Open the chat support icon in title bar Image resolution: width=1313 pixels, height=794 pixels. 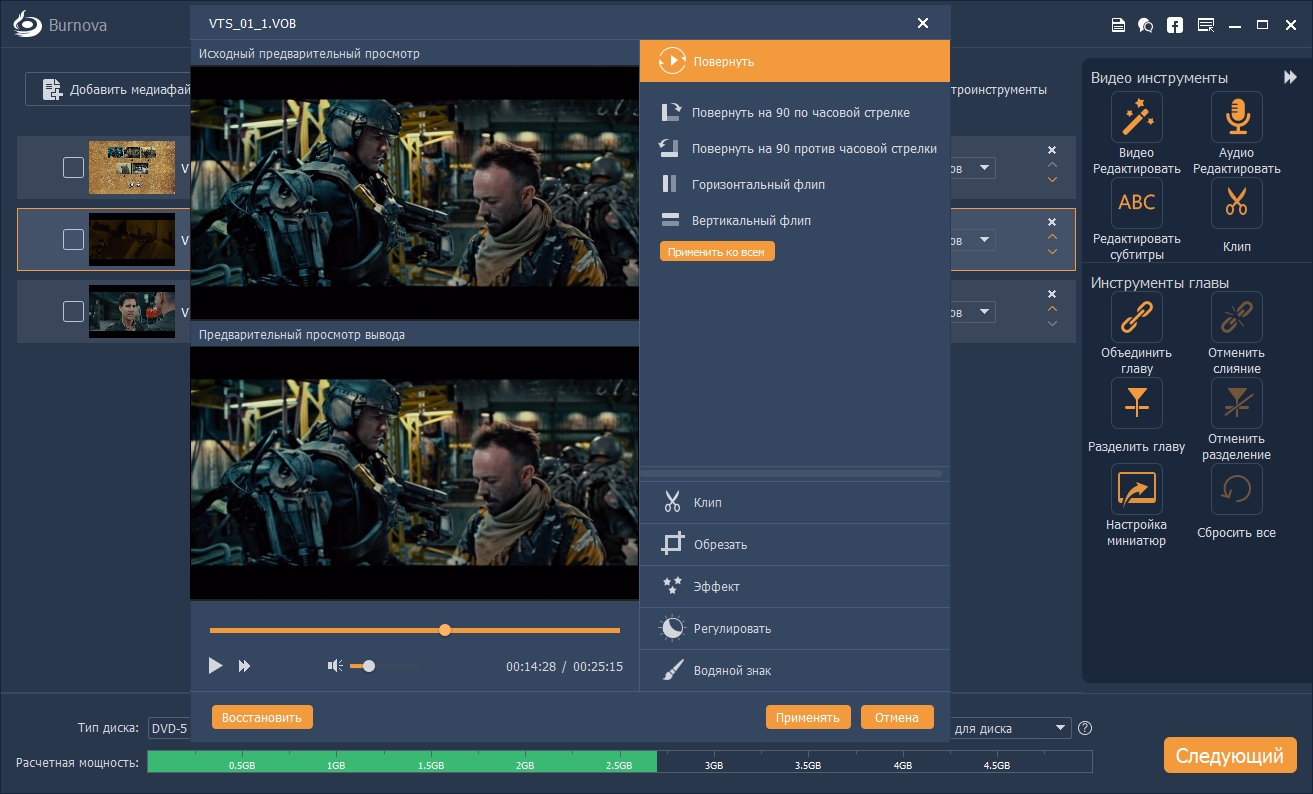click(x=1146, y=25)
